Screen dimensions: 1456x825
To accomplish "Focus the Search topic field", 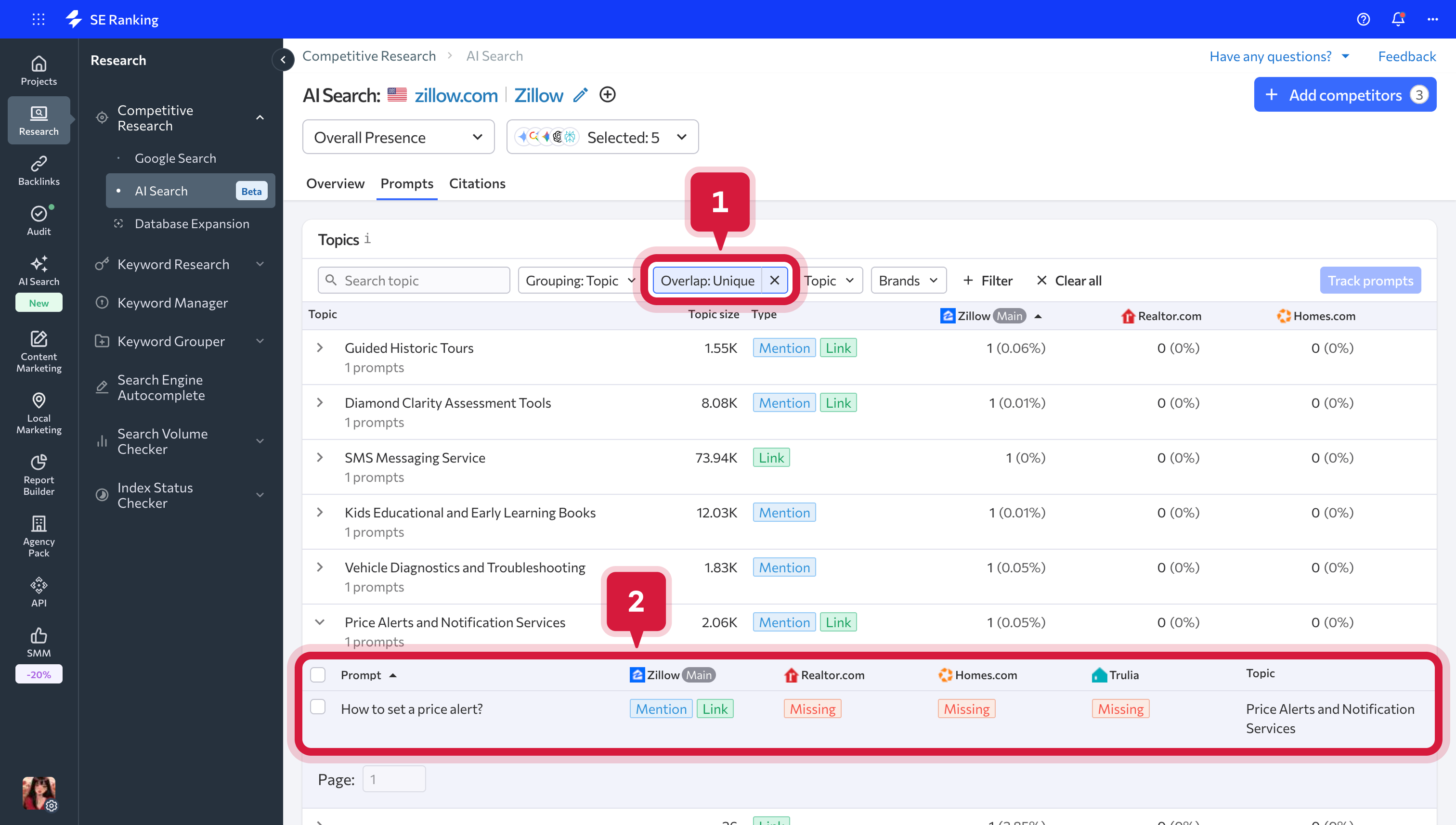I will [414, 281].
